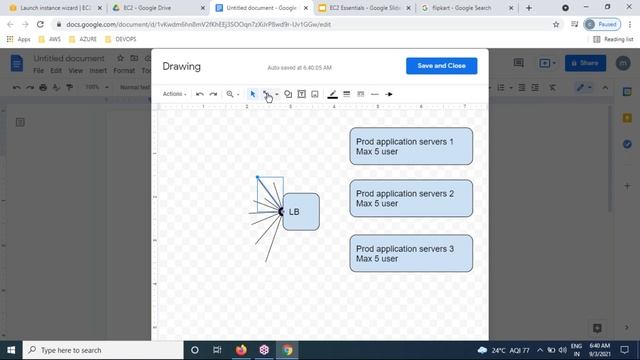Open the Actions menu in Drawing

(x=174, y=94)
